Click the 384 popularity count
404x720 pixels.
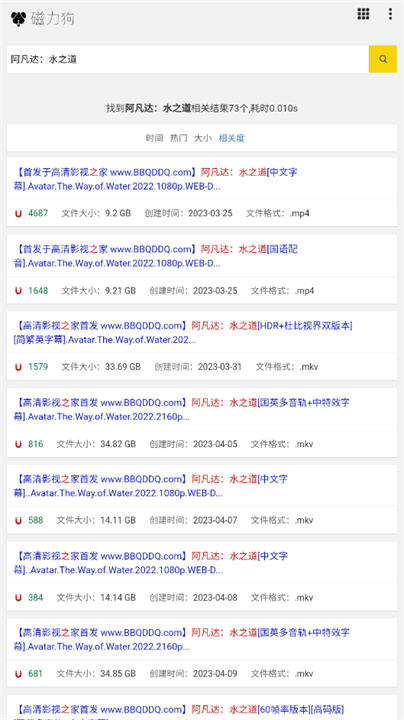click(x=35, y=597)
